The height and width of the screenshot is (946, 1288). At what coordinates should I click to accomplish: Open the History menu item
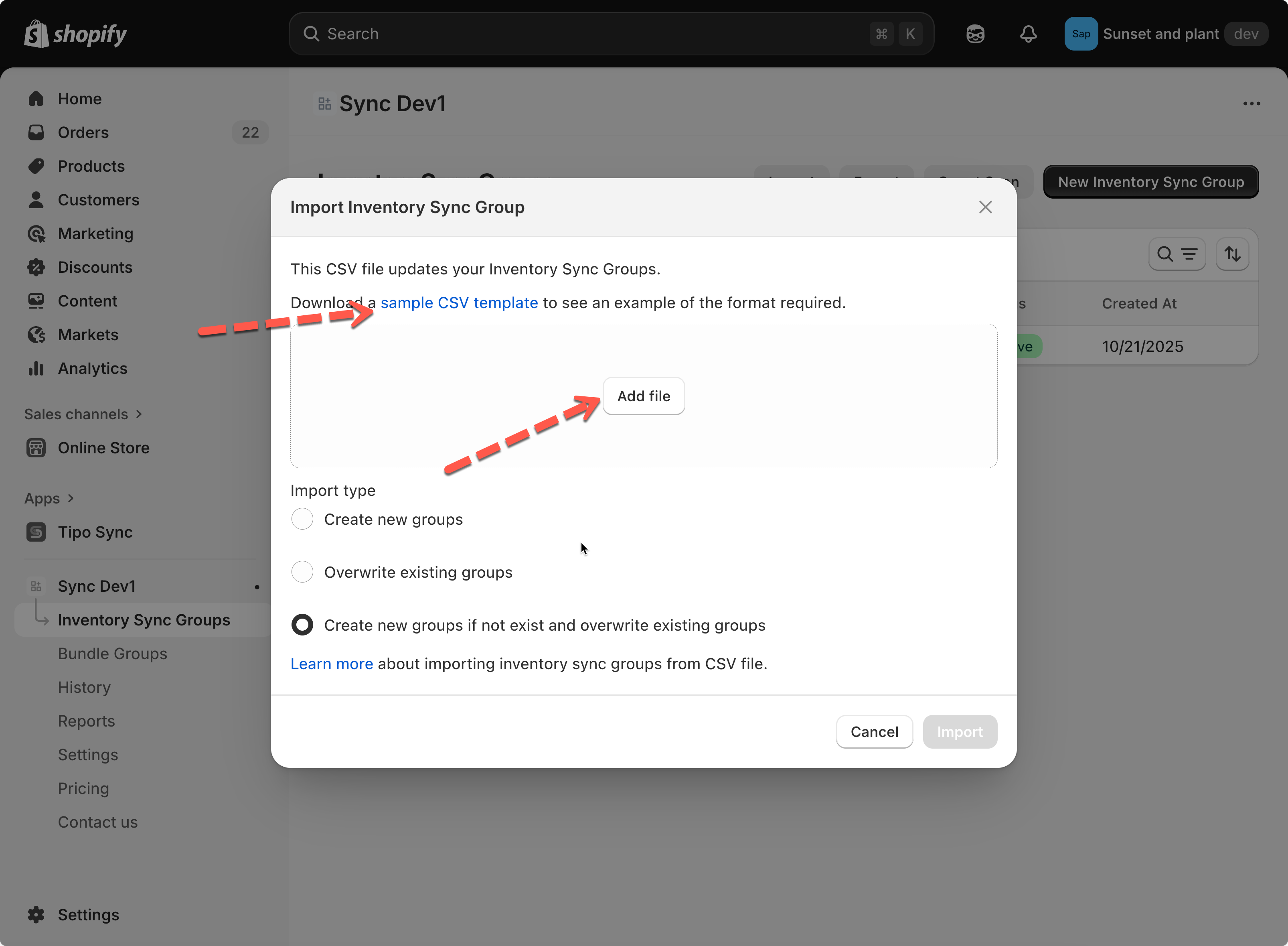pos(84,687)
